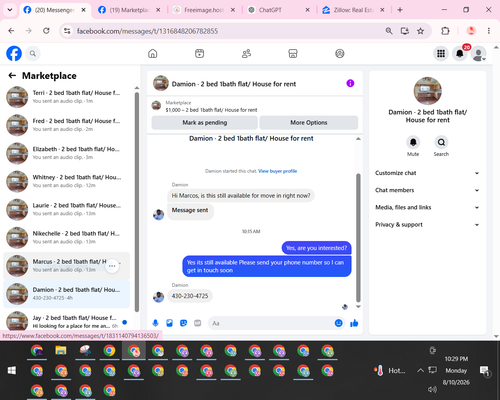This screenshot has width=500, height=400.
Task: Record a voice clip with microphone icon
Action: click(155, 323)
